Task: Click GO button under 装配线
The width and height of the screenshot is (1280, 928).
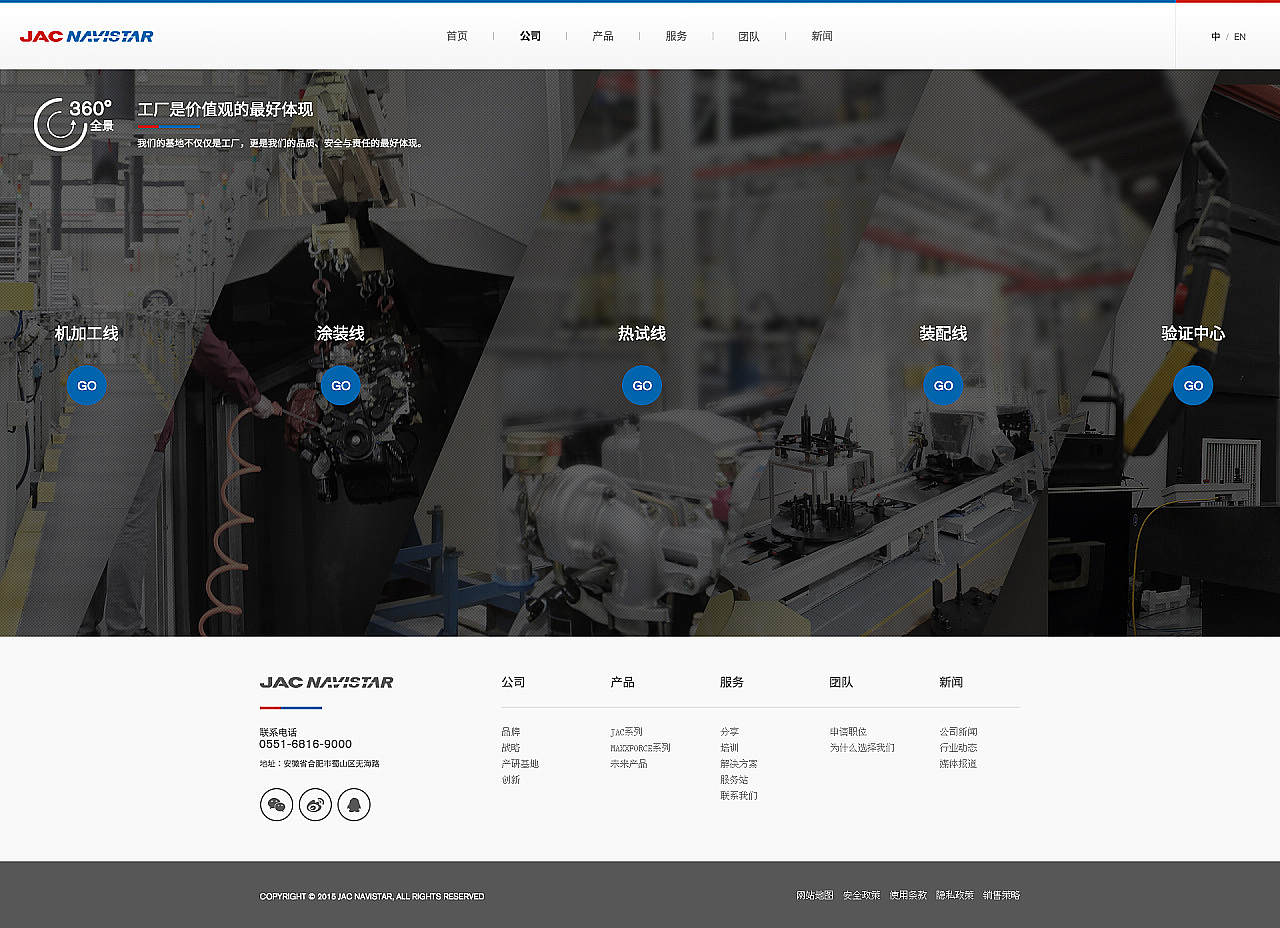Action: pyautogui.click(x=943, y=385)
